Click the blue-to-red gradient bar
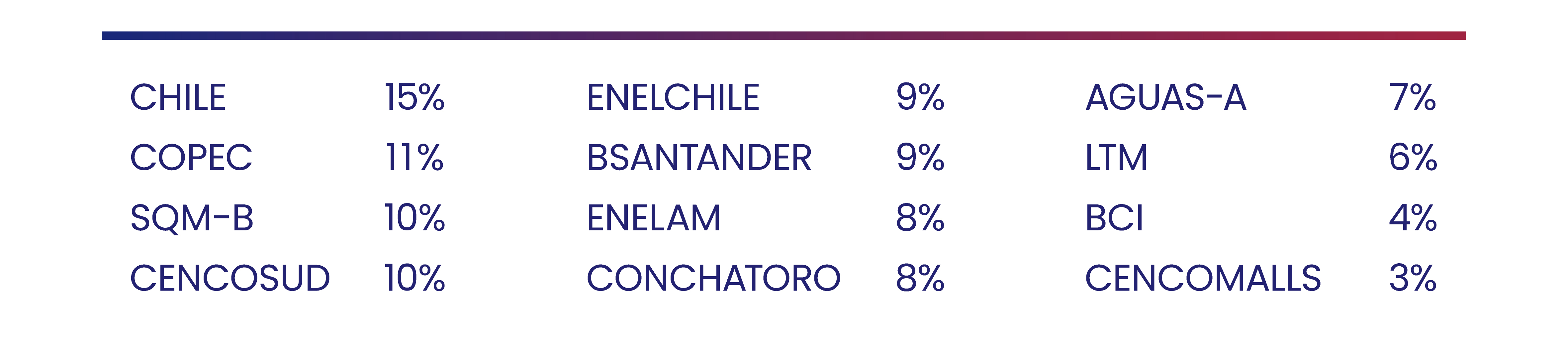Viewport: 1568px width, 364px height. click(x=784, y=36)
